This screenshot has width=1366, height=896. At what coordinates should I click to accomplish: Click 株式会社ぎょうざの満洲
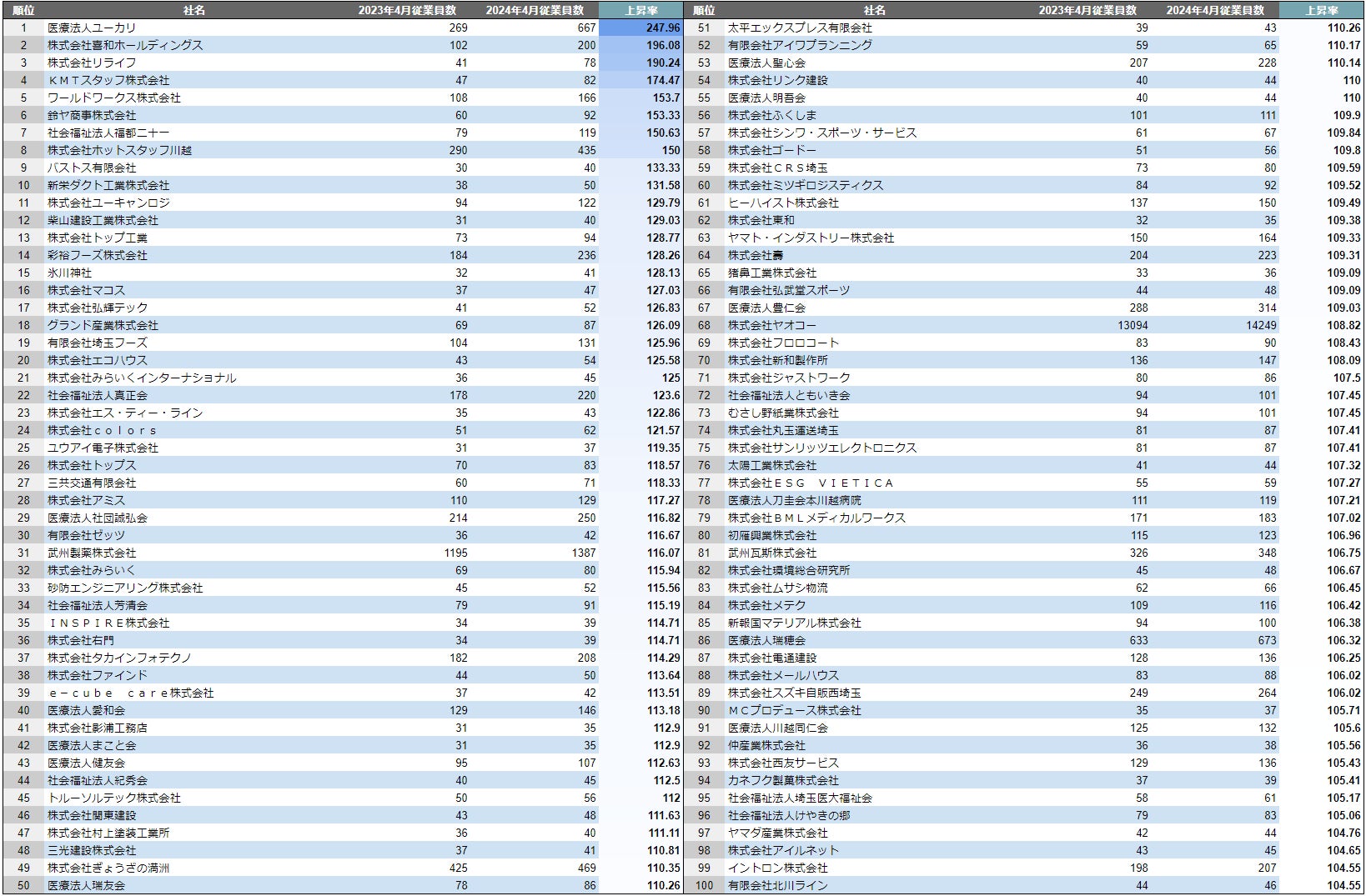point(108,868)
